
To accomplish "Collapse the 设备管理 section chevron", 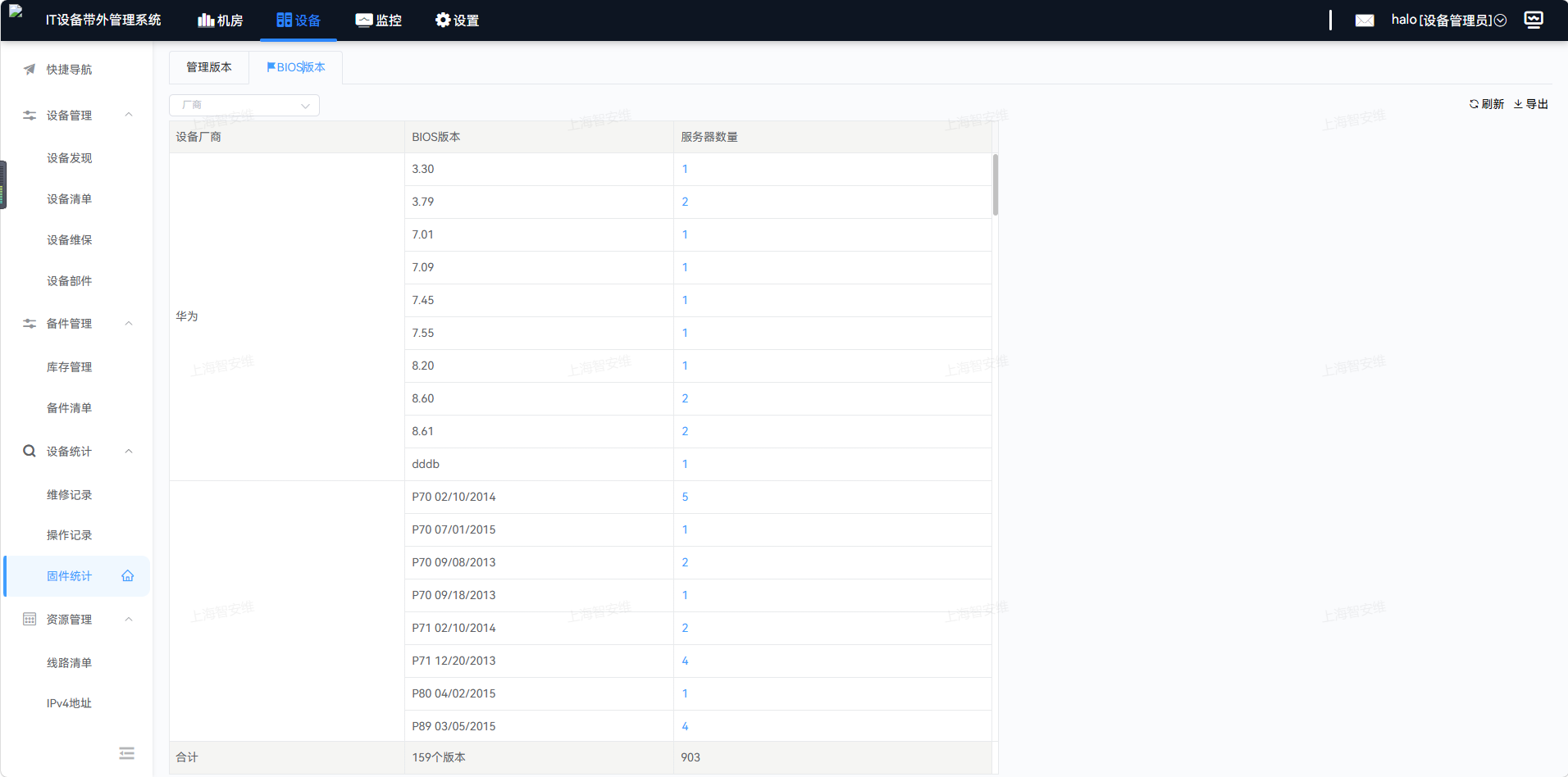I will tap(129, 115).
